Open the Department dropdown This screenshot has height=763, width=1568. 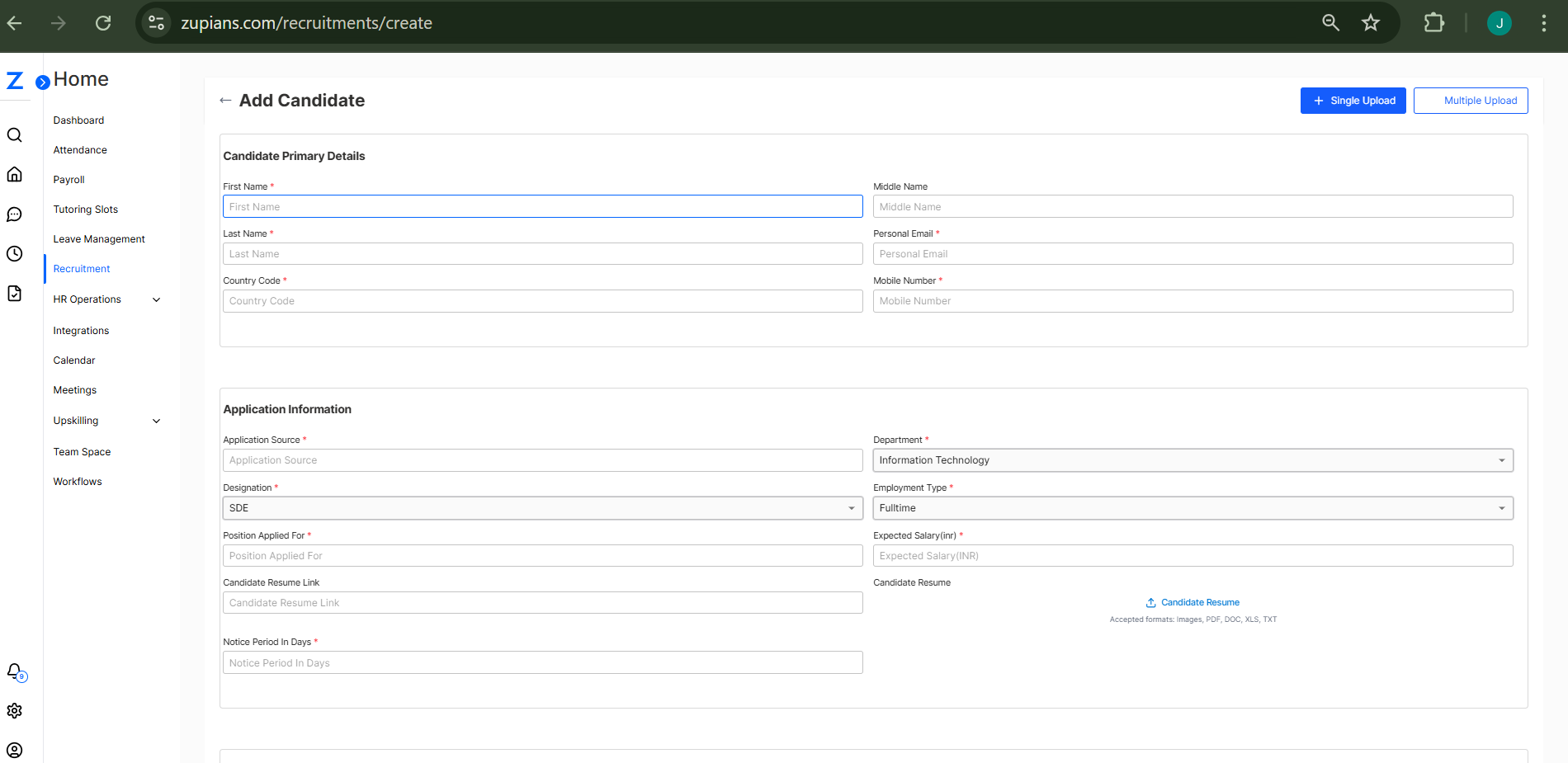tap(1192, 460)
